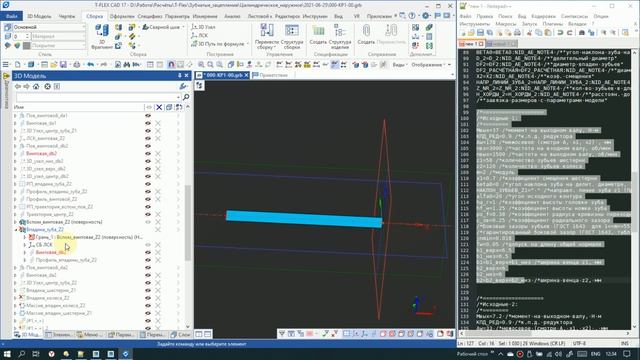
Task: Switch to the 3D Модель ribbon tab
Action: point(39,16)
